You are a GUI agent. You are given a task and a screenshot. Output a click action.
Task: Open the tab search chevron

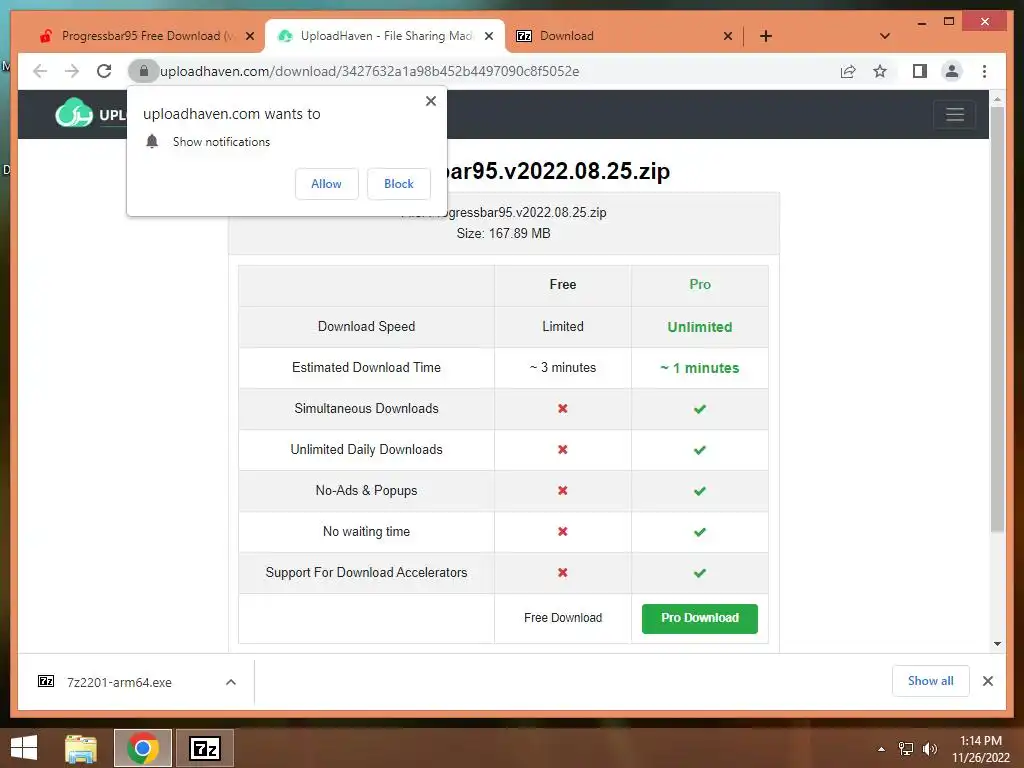[884, 36]
